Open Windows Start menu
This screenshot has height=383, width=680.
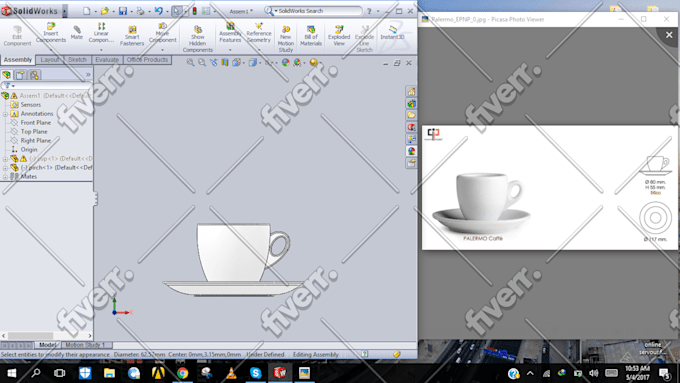pos(12,373)
